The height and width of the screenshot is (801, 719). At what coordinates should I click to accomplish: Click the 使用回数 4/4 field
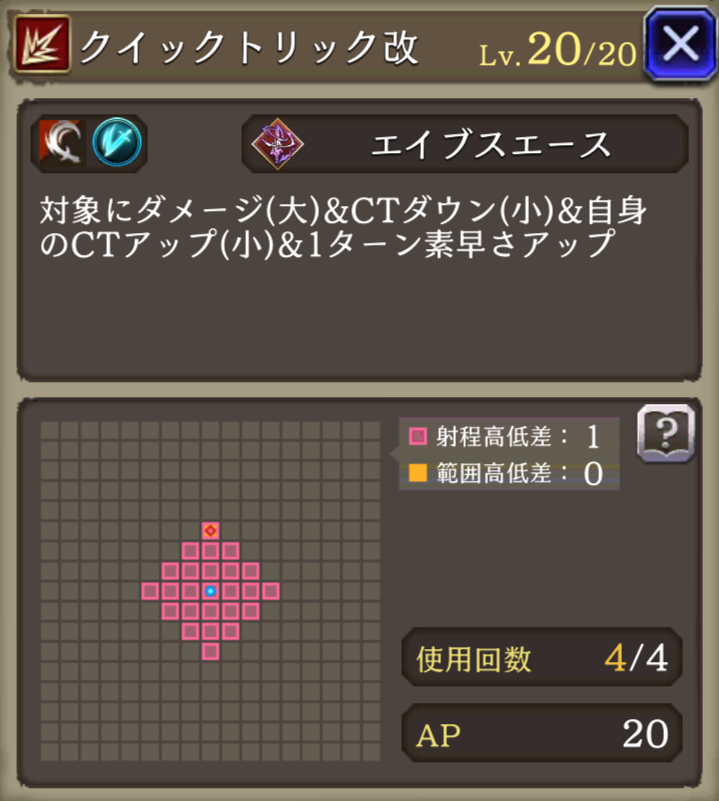(x=542, y=657)
